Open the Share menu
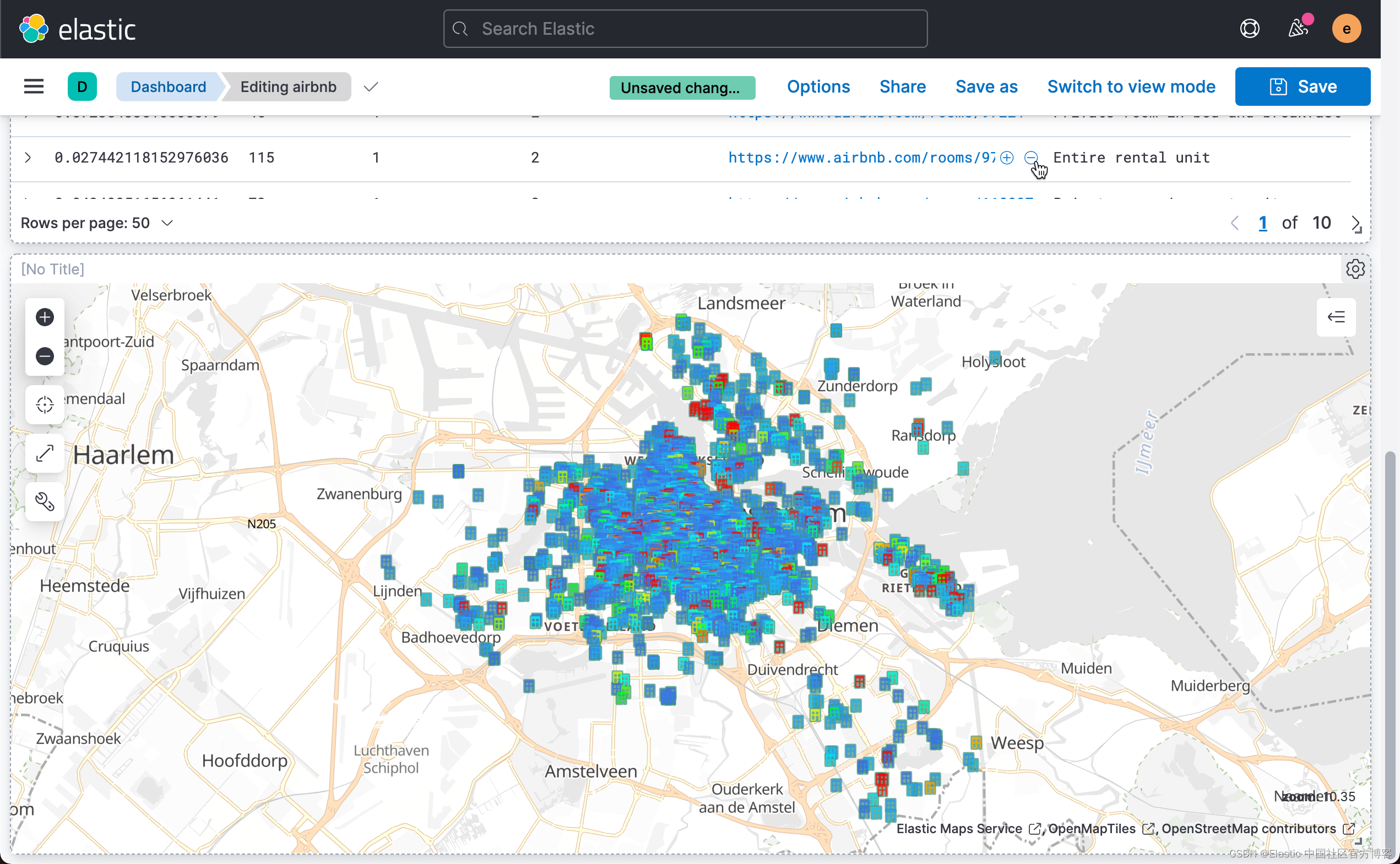The height and width of the screenshot is (864, 1400). click(x=903, y=87)
